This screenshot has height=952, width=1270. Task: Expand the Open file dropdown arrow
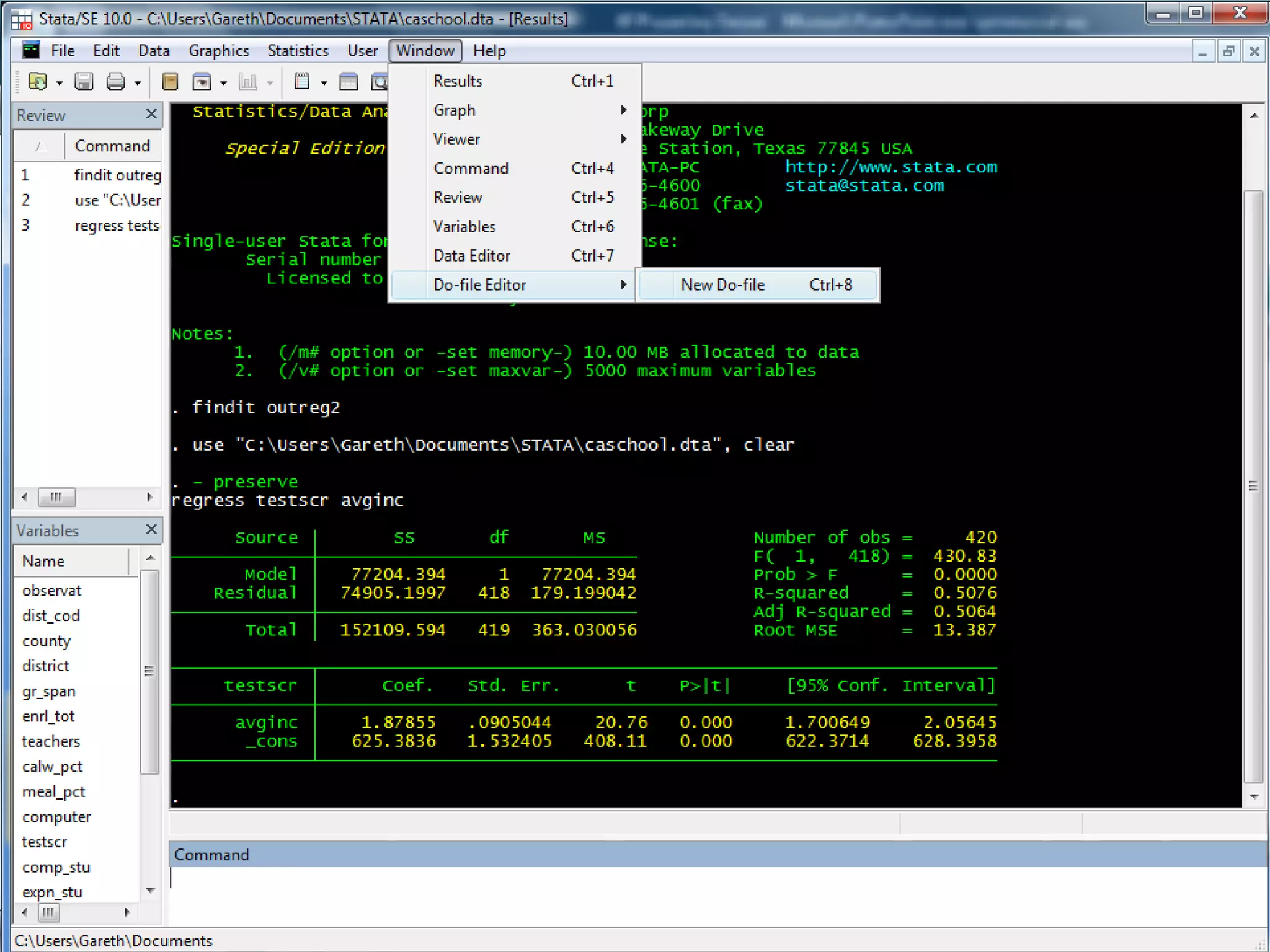[x=60, y=83]
